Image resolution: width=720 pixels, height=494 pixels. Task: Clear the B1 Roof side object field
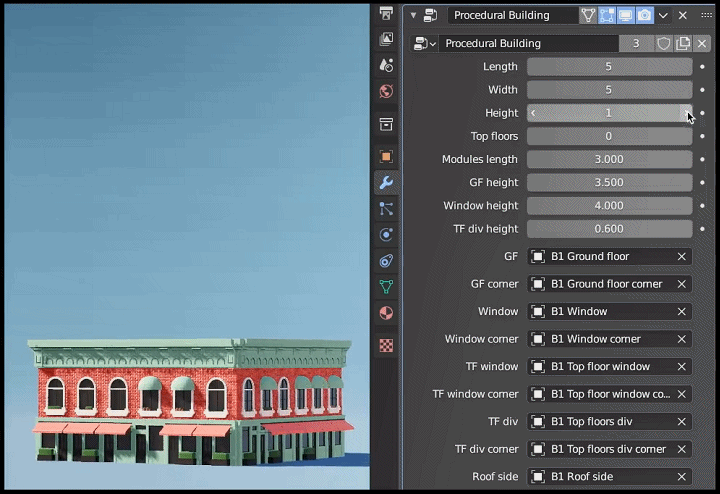(x=681, y=477)
